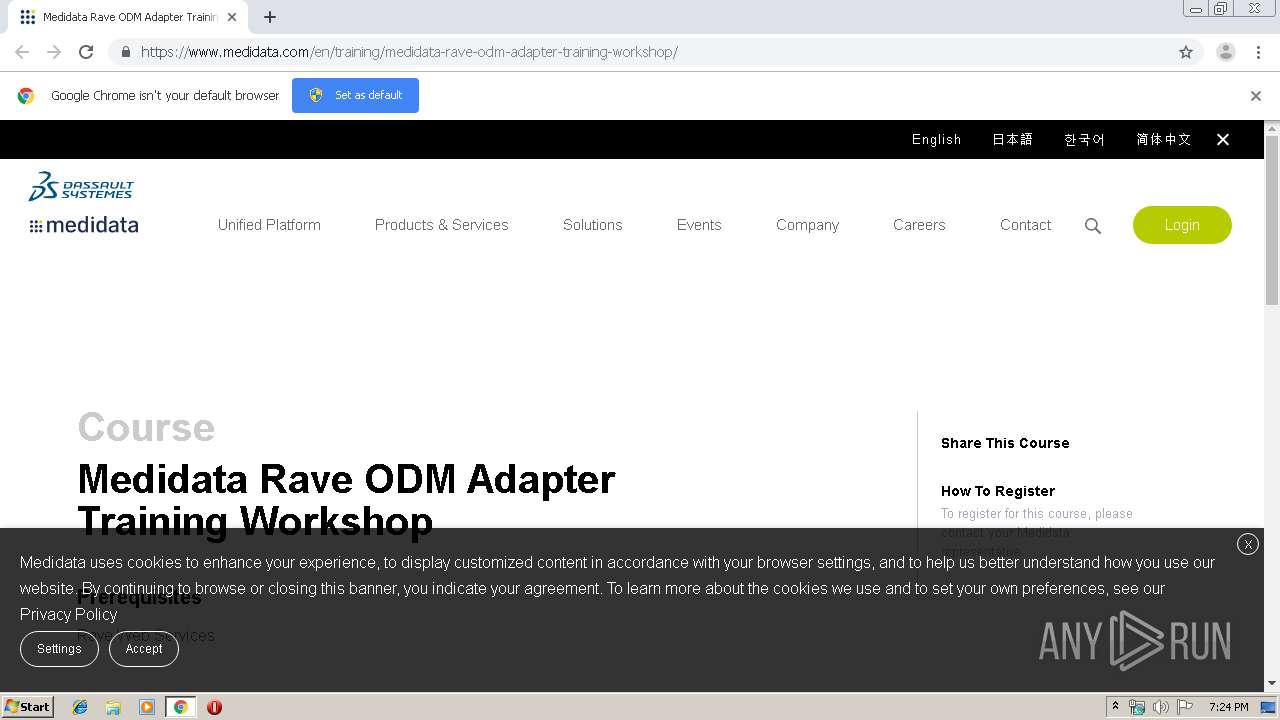Click scrollbar down arrow
The image size is (1280, 720).
[1272, 683]
